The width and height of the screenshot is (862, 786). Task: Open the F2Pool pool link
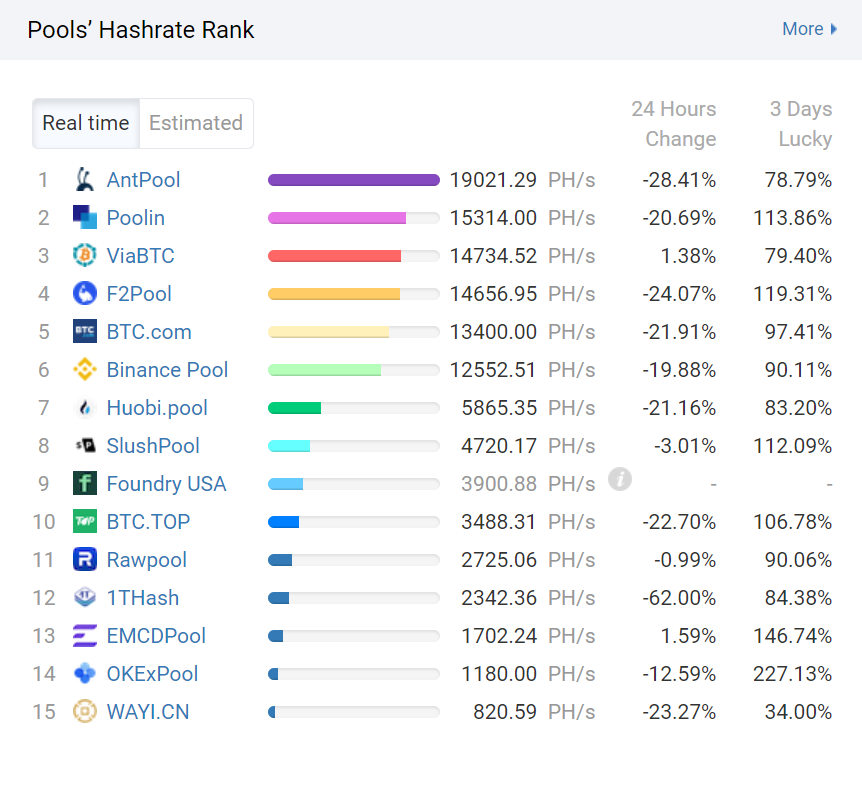[139, 294]
